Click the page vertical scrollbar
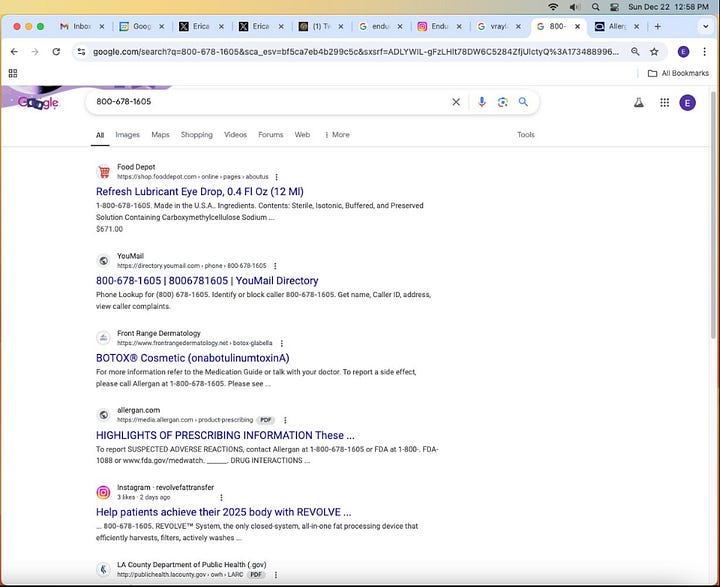This screenshot has width=720, height=587. (713, 215)
